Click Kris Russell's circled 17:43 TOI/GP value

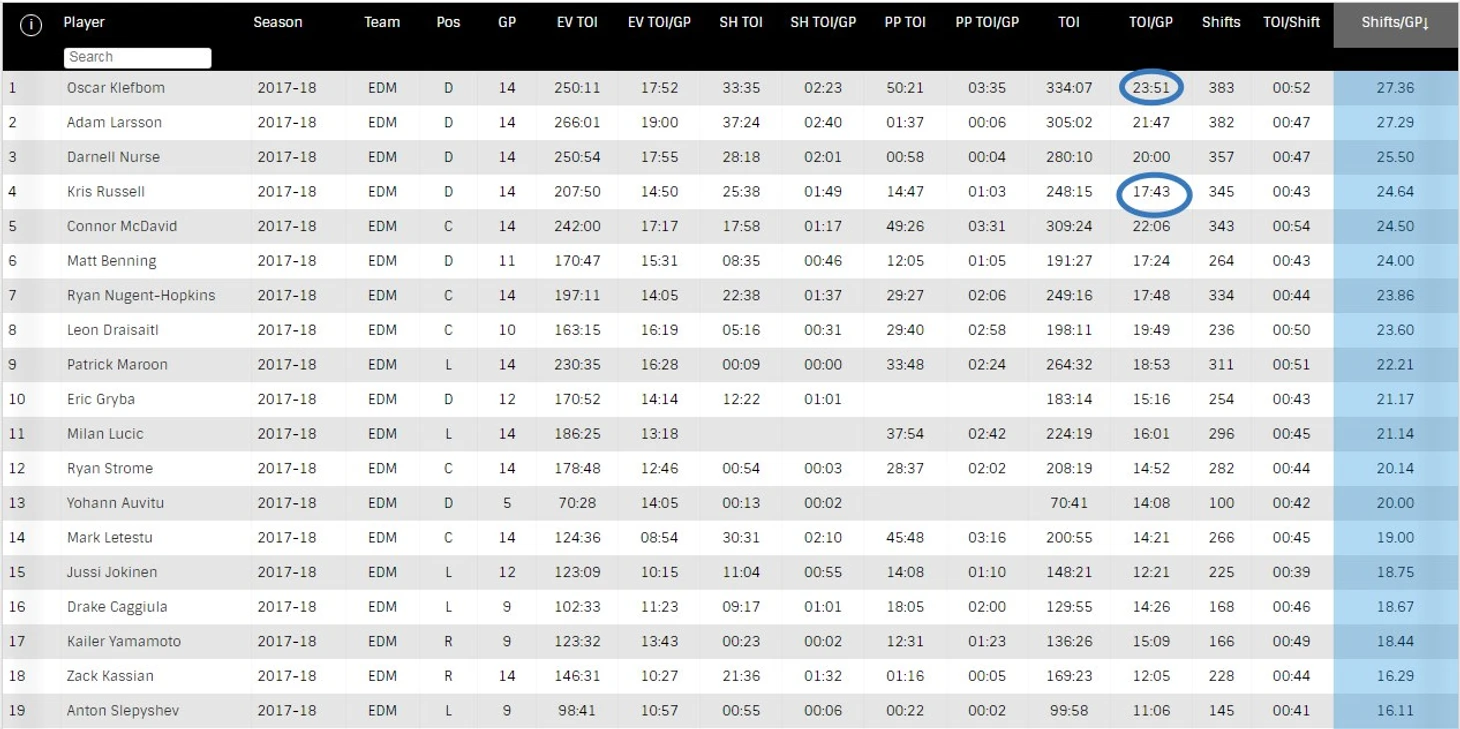pos(1152,192)
